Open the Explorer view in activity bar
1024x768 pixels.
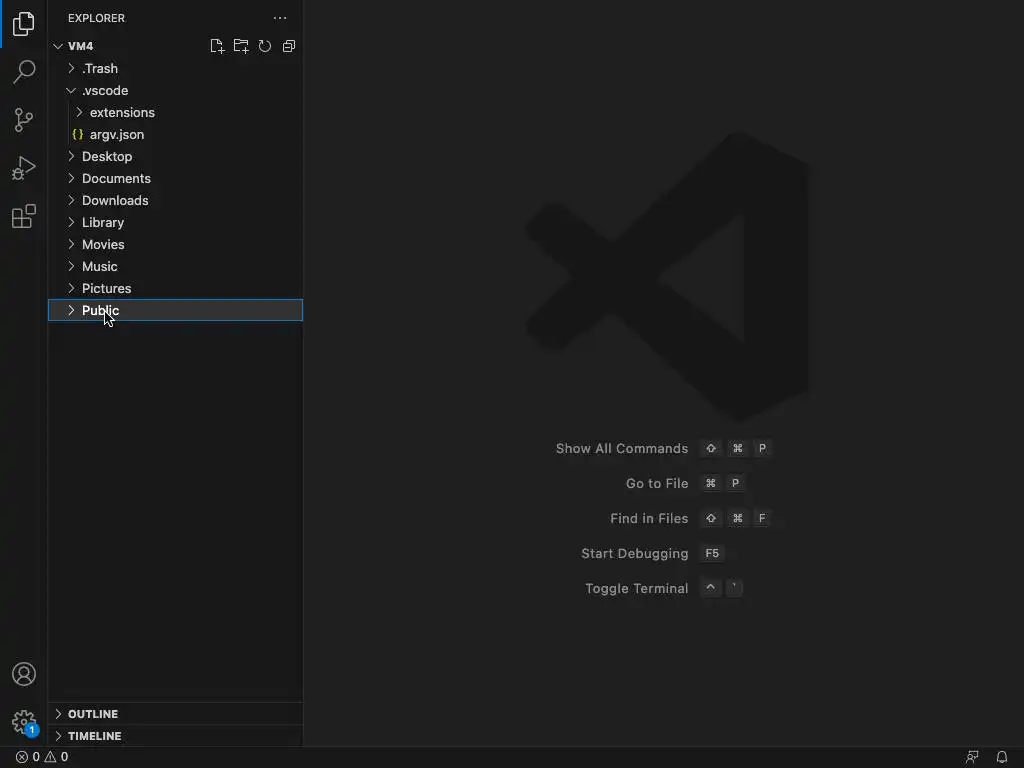point(24,24)
